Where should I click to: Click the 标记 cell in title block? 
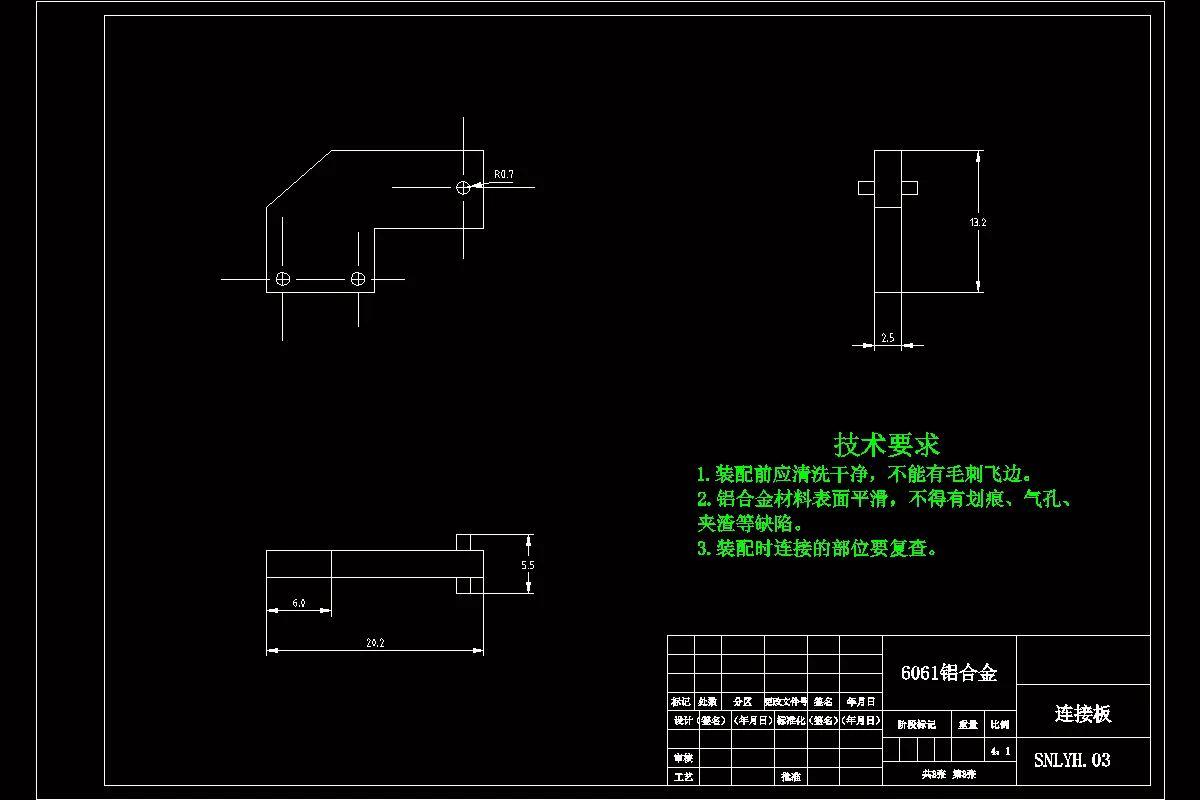tap(681, 702)
